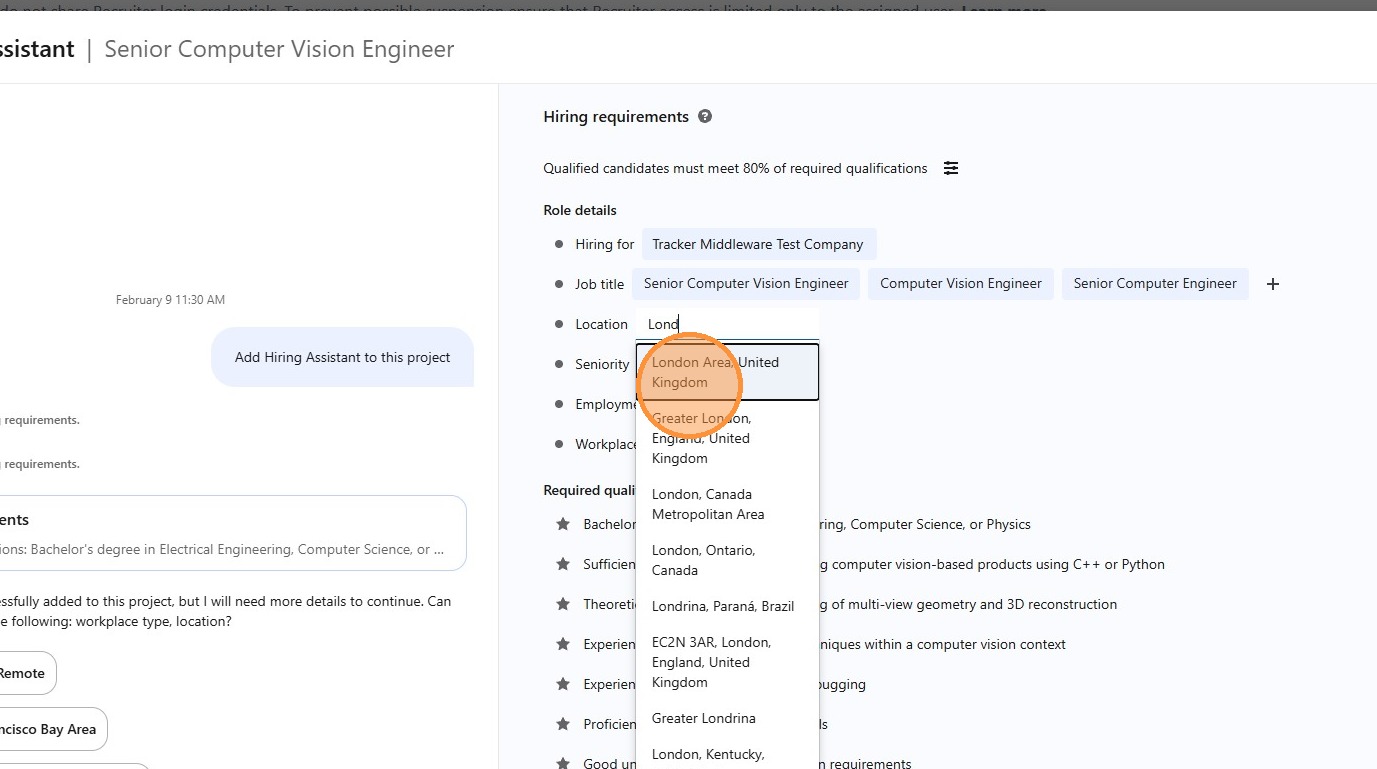
Task: Toggle star beside computer vision context qualification
Action: 563,644
